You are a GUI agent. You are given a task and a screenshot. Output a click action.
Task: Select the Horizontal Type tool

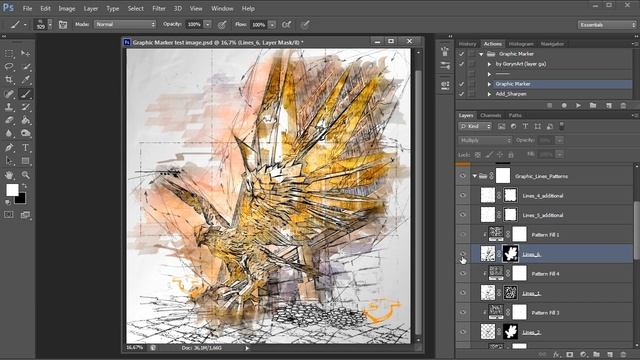25,147
